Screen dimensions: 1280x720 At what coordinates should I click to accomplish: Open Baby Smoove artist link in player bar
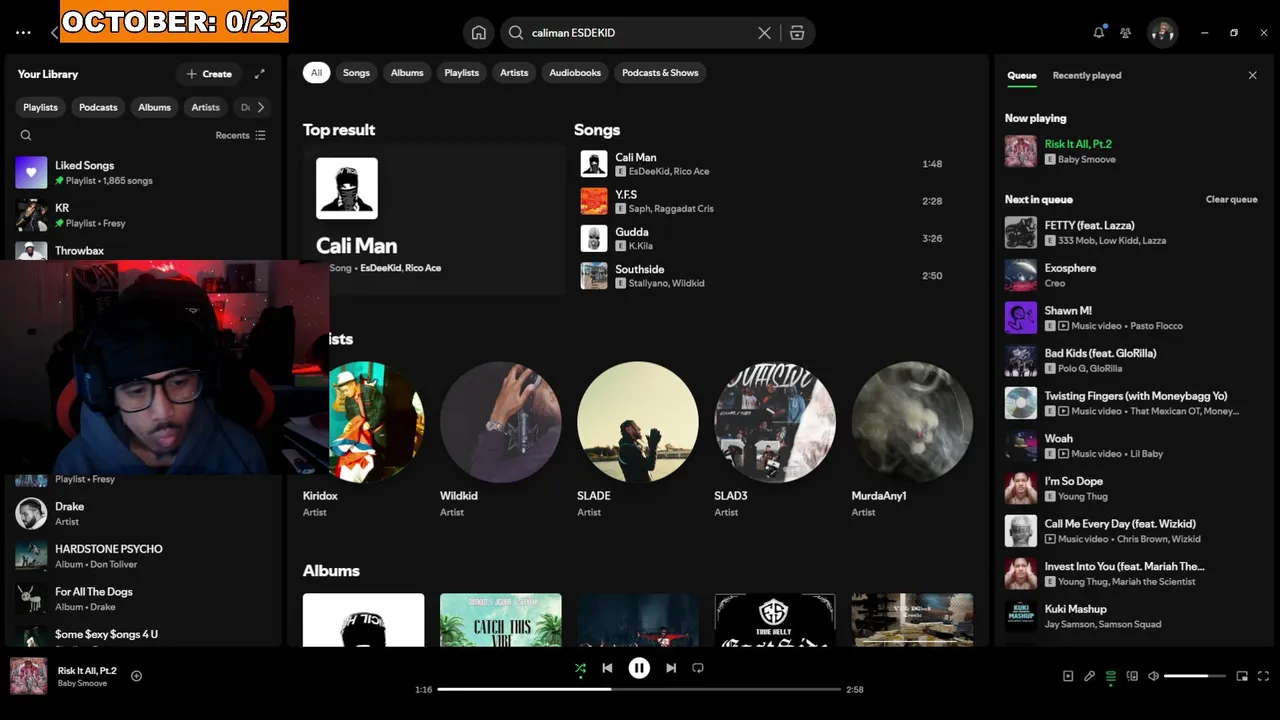[82, 684]
